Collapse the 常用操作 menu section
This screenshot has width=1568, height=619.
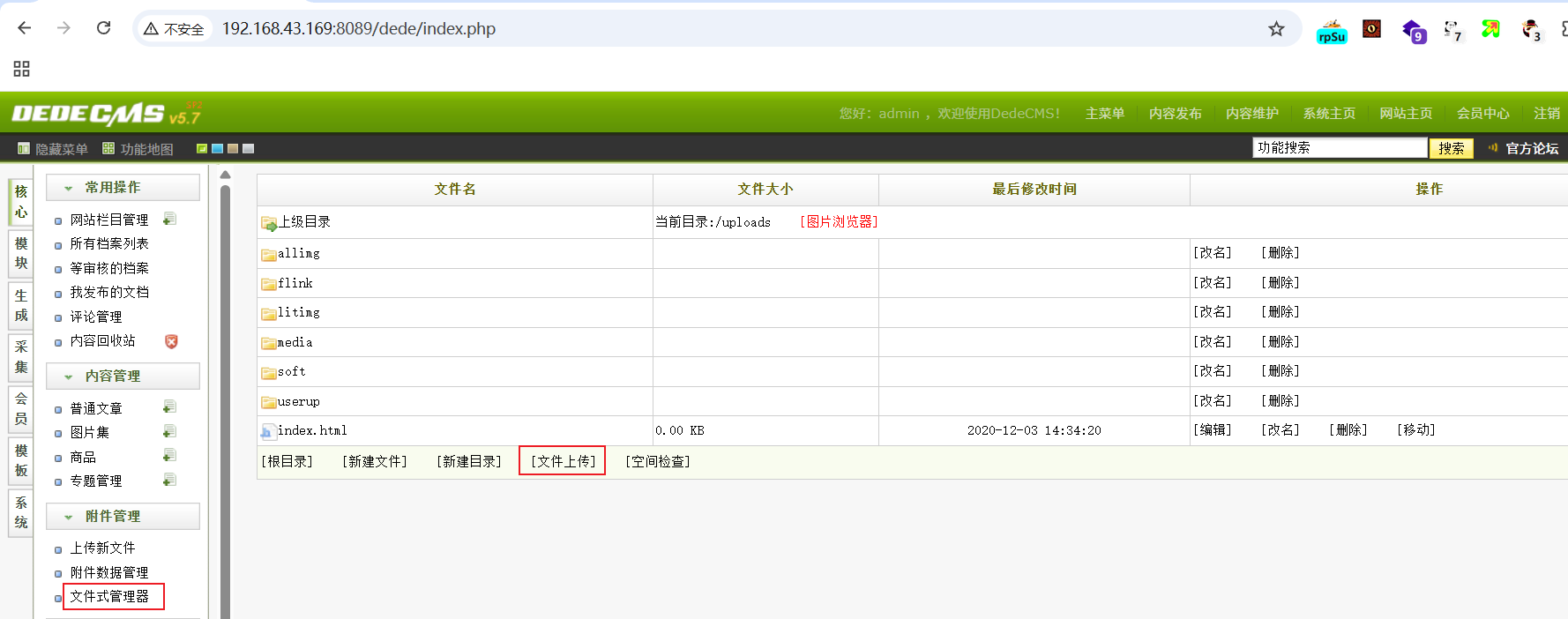tap(69, 188)
